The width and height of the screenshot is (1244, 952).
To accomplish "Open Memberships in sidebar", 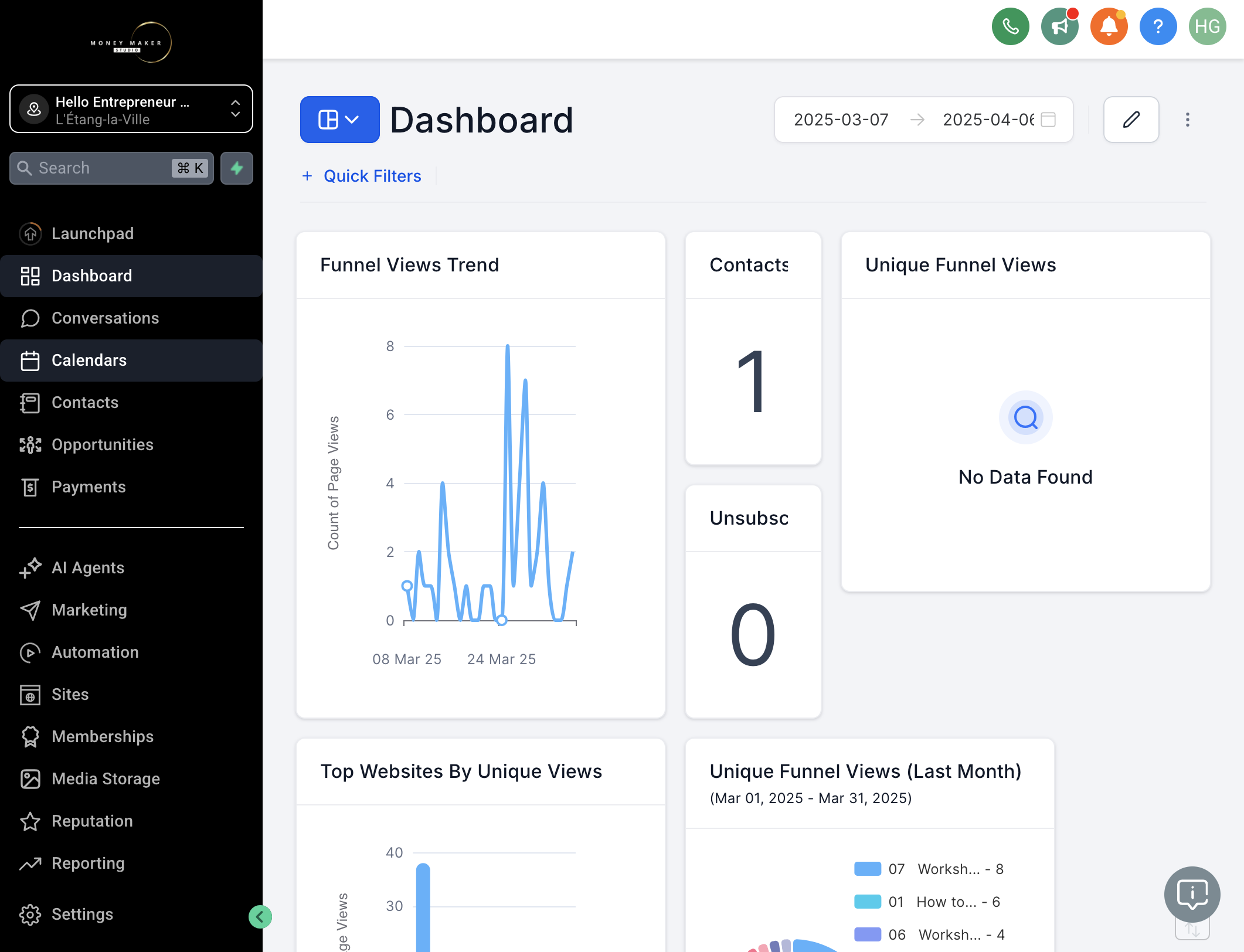I will tap(131, 737).
